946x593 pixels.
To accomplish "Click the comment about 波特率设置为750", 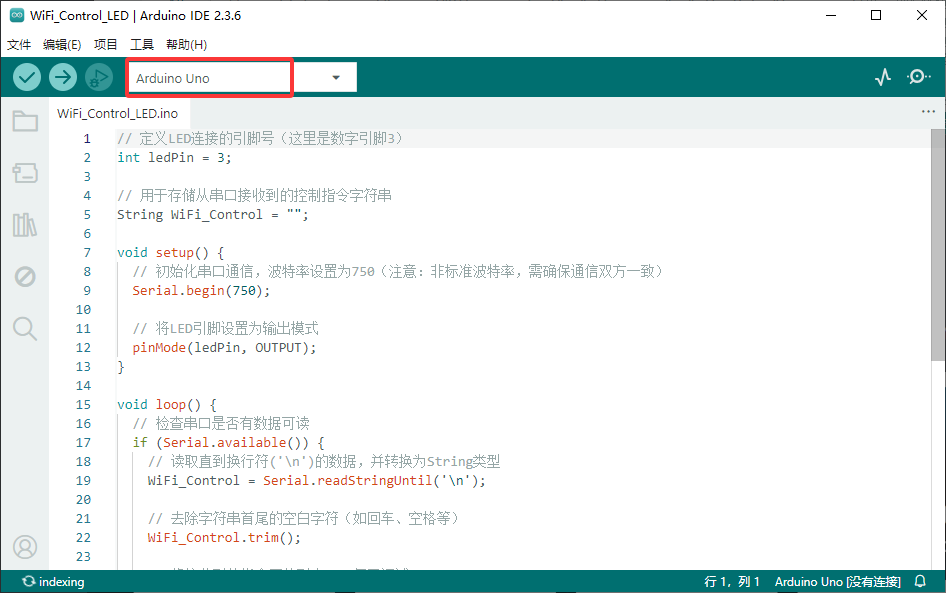I will tap(399, 271).
